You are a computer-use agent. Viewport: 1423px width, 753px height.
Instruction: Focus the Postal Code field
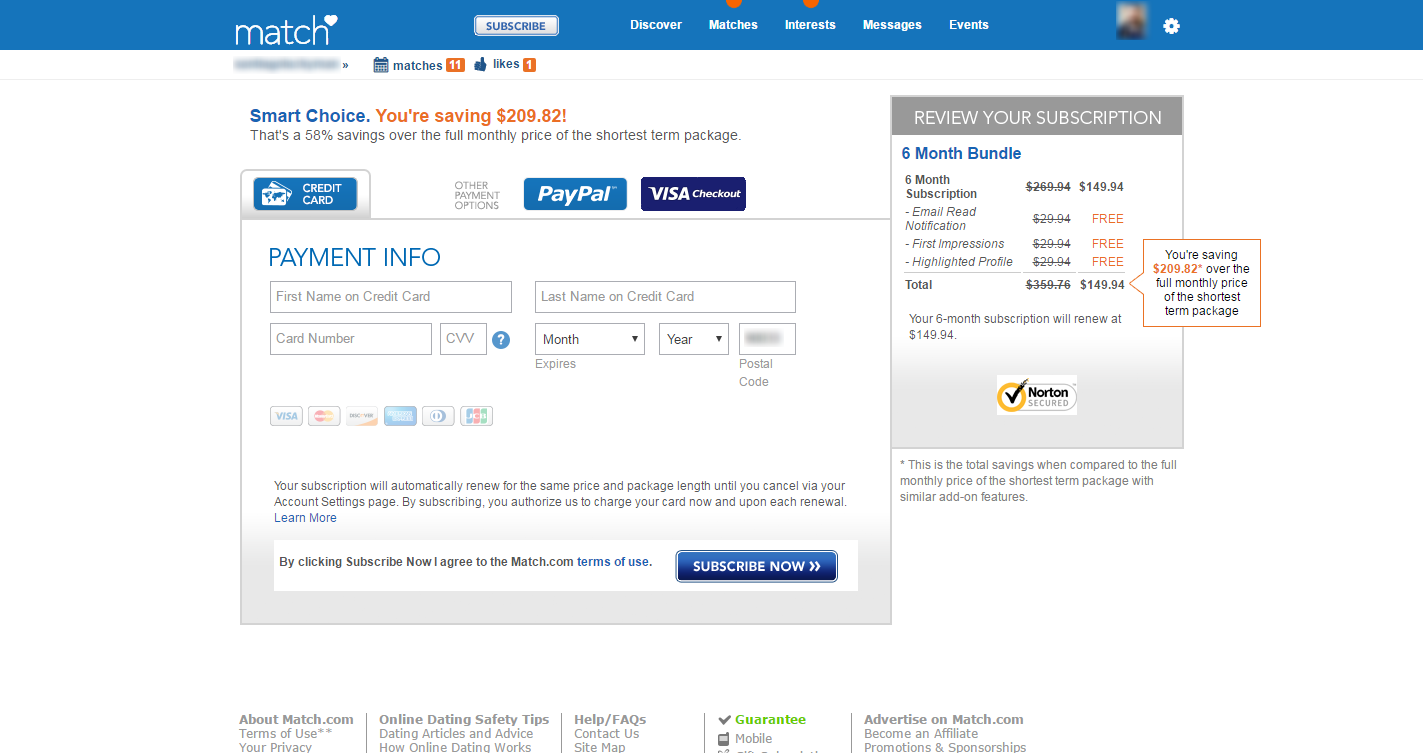767,339
